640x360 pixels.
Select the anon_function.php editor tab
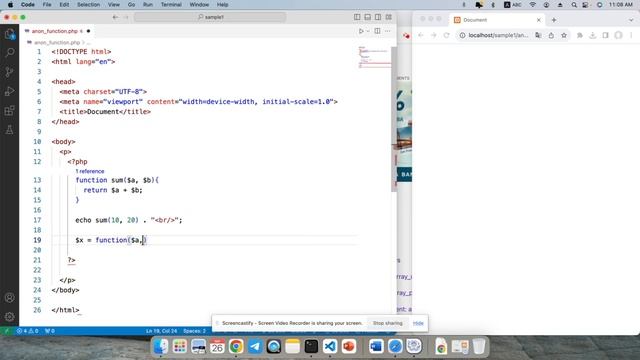click(x=57, y=31)
